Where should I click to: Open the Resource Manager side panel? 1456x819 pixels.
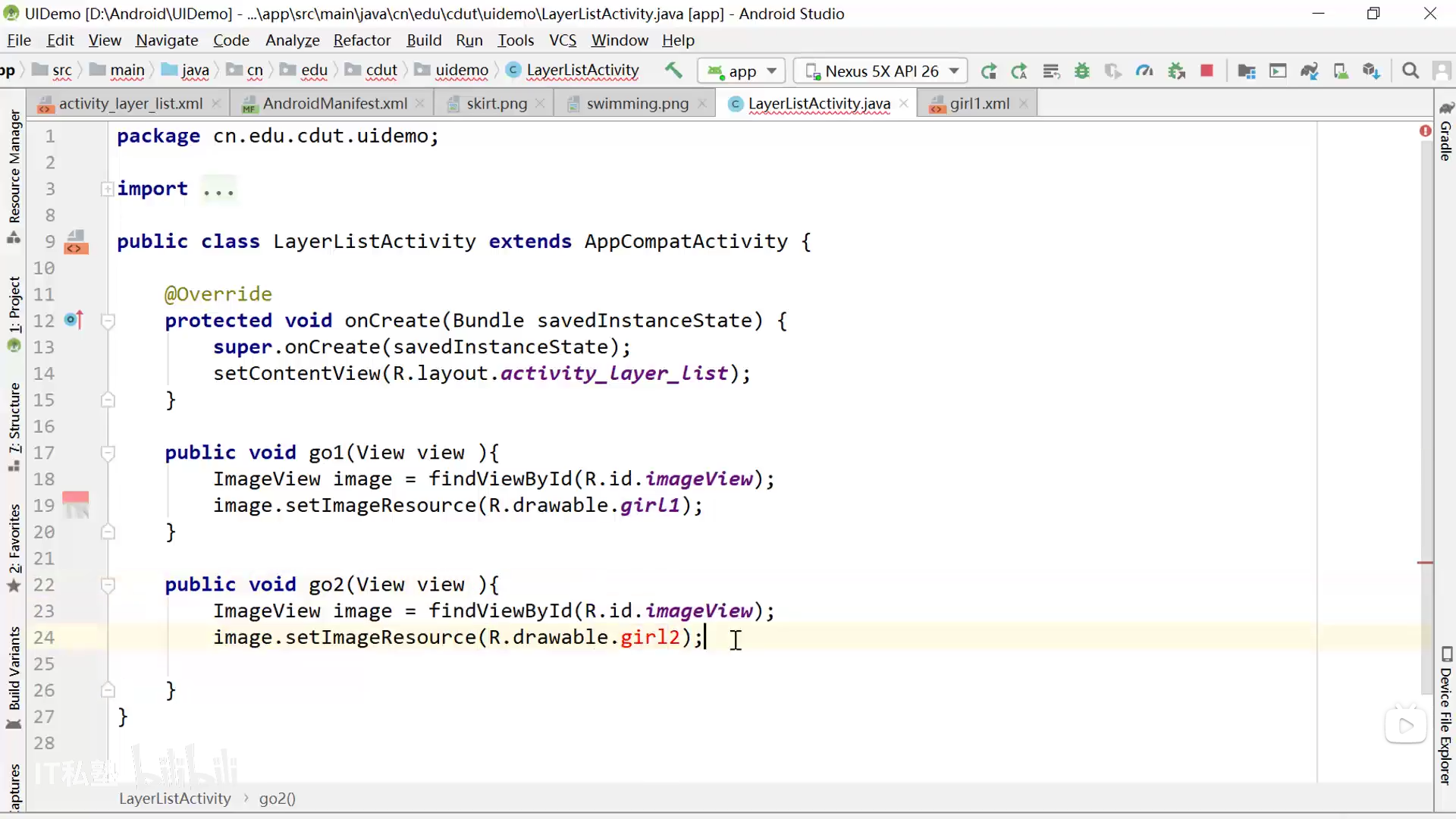click(x=14, y=167)
